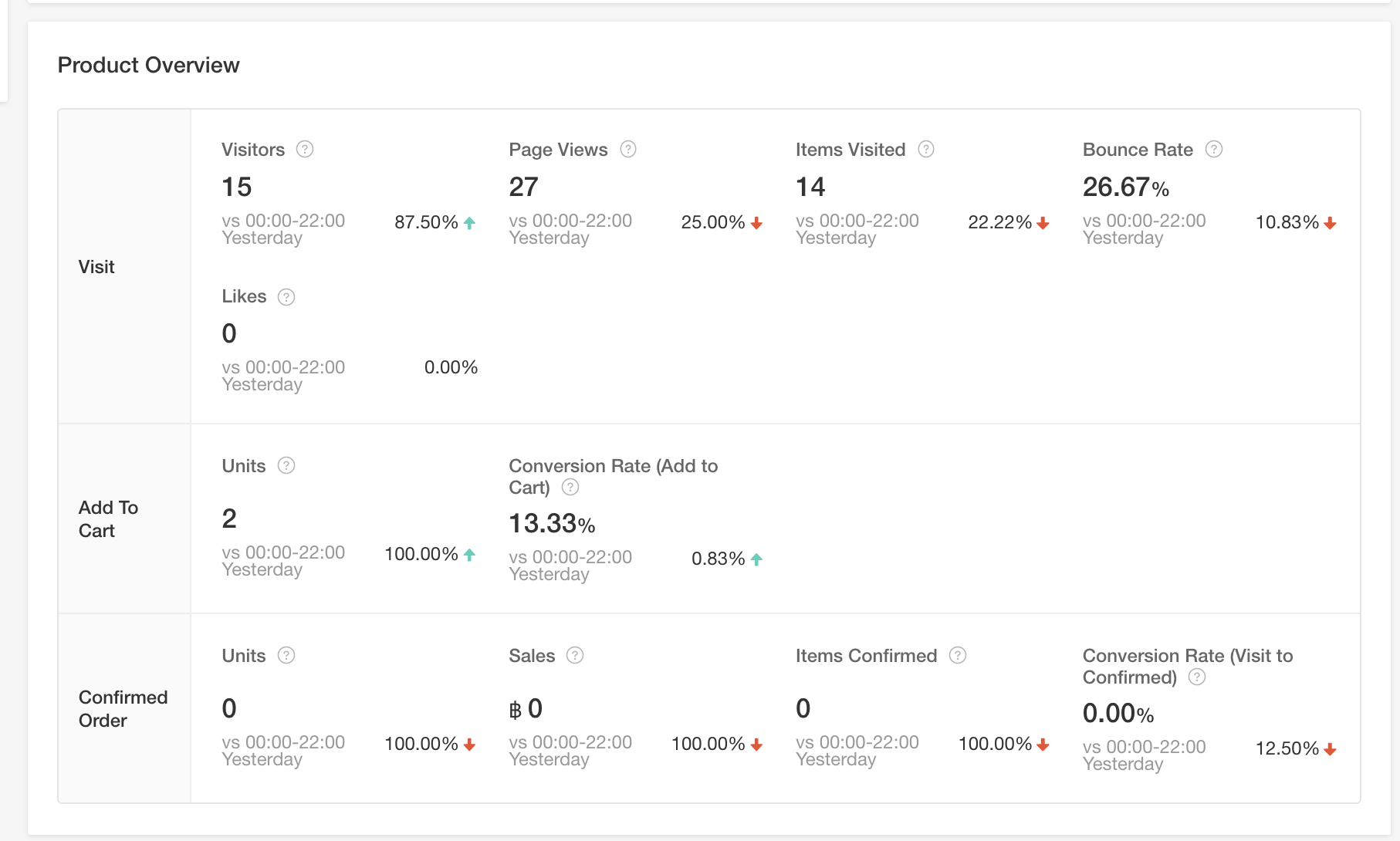Select the Visitors value 15
Screen dimensions: 1400x841
pyautogui.click(x=237, y=187)
